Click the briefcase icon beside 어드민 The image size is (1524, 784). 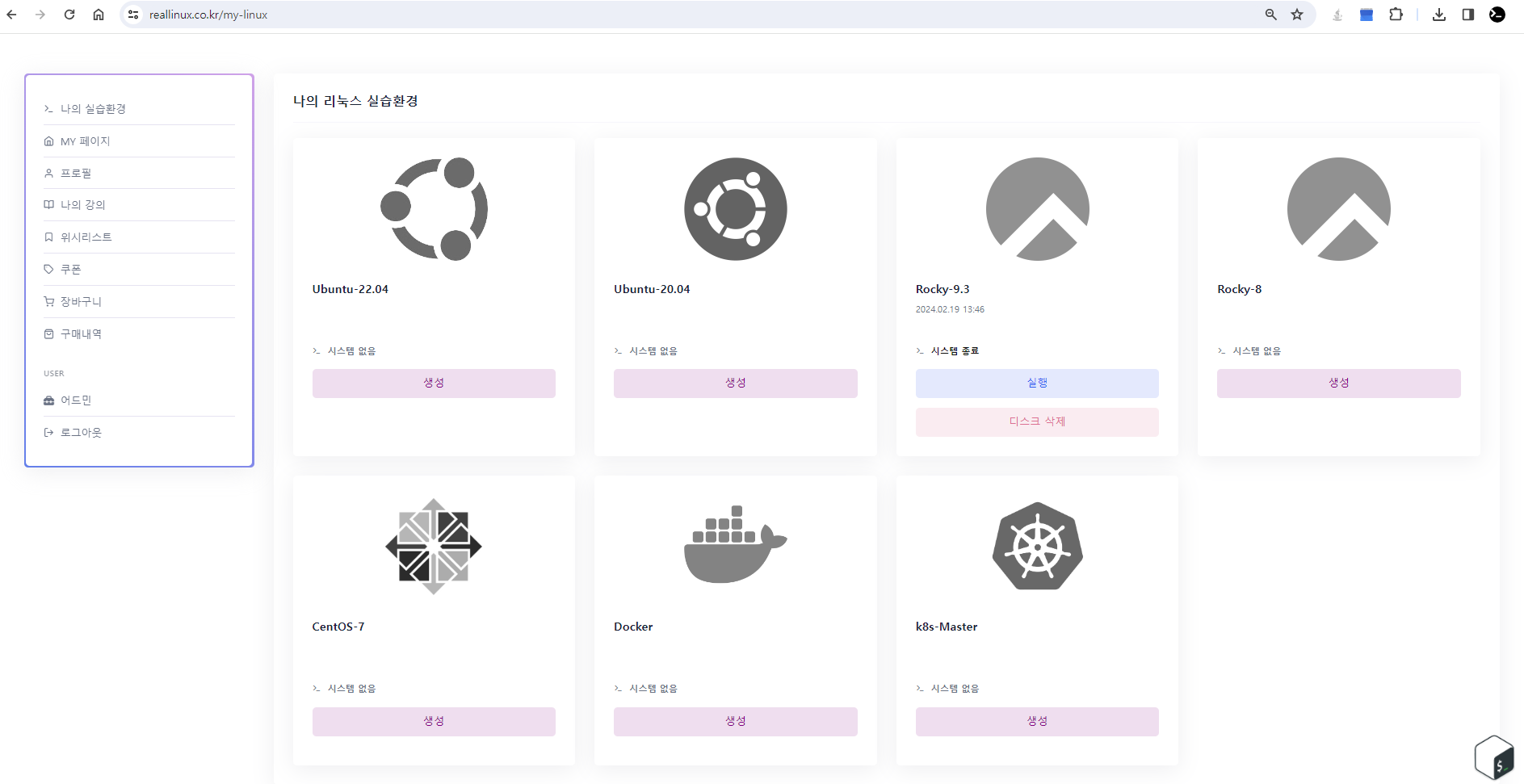pos(48,400)
